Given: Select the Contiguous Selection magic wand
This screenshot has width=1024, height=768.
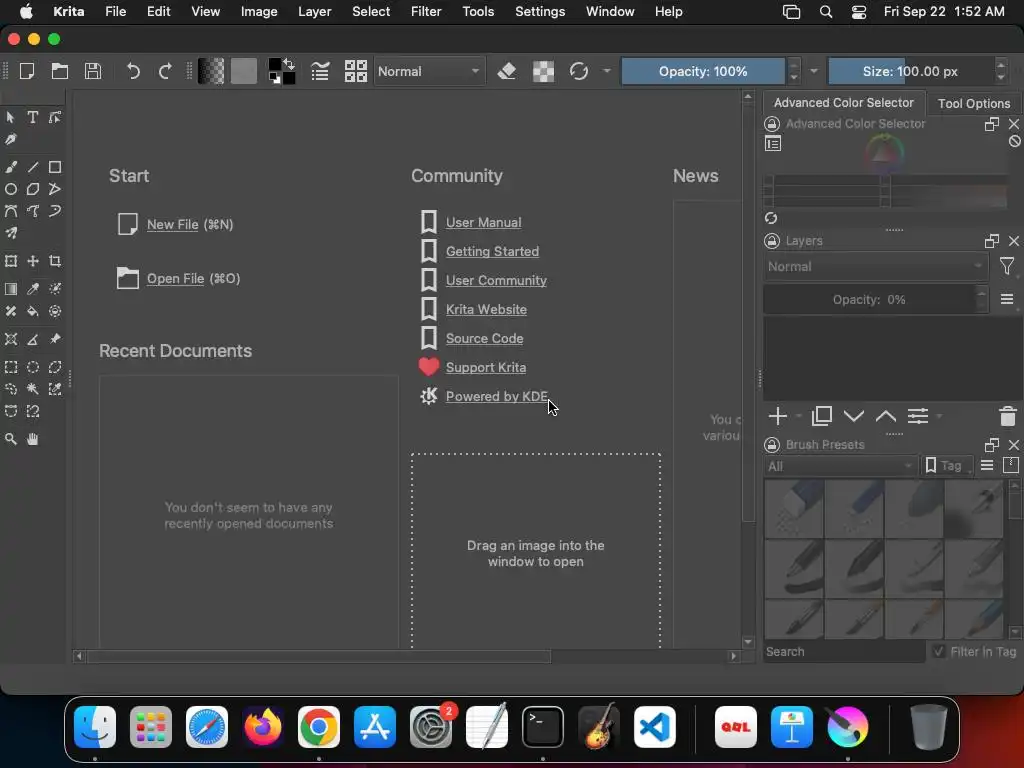Looking at the screenshot, I should 33,389.
